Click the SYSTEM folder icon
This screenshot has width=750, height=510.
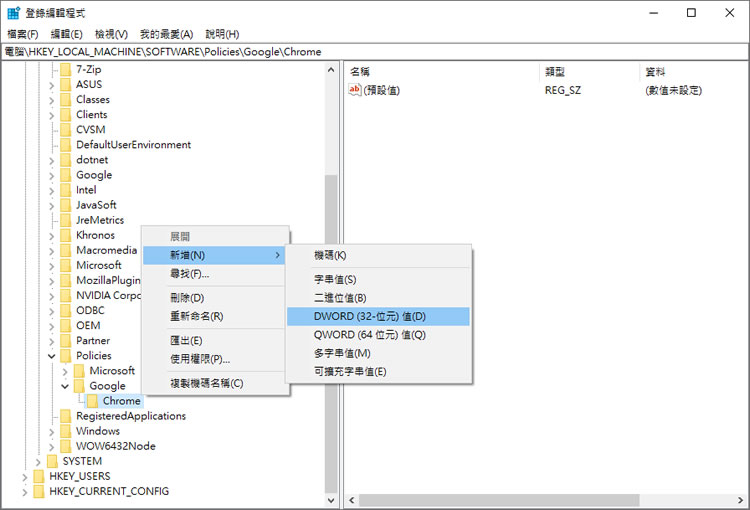[x=52, y=462]
